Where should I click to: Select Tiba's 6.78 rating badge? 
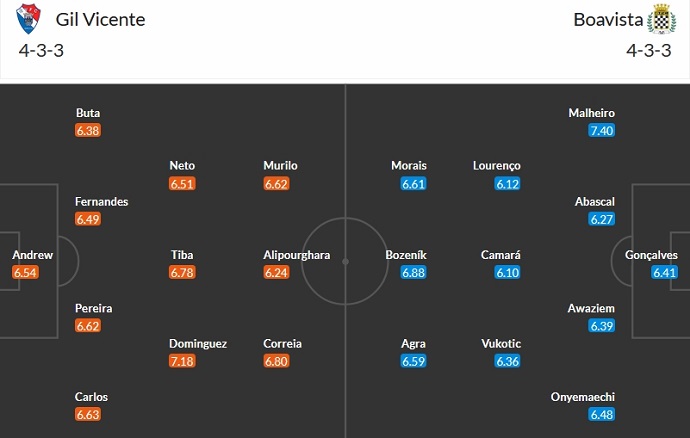coord(183,272)
